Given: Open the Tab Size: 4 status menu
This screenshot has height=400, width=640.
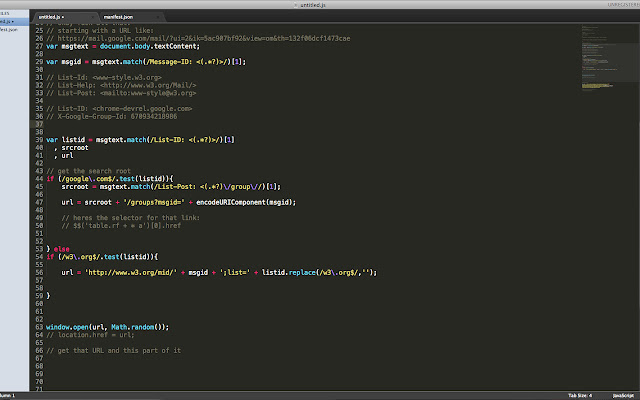Looking at the screenshot, I should 580,396.
